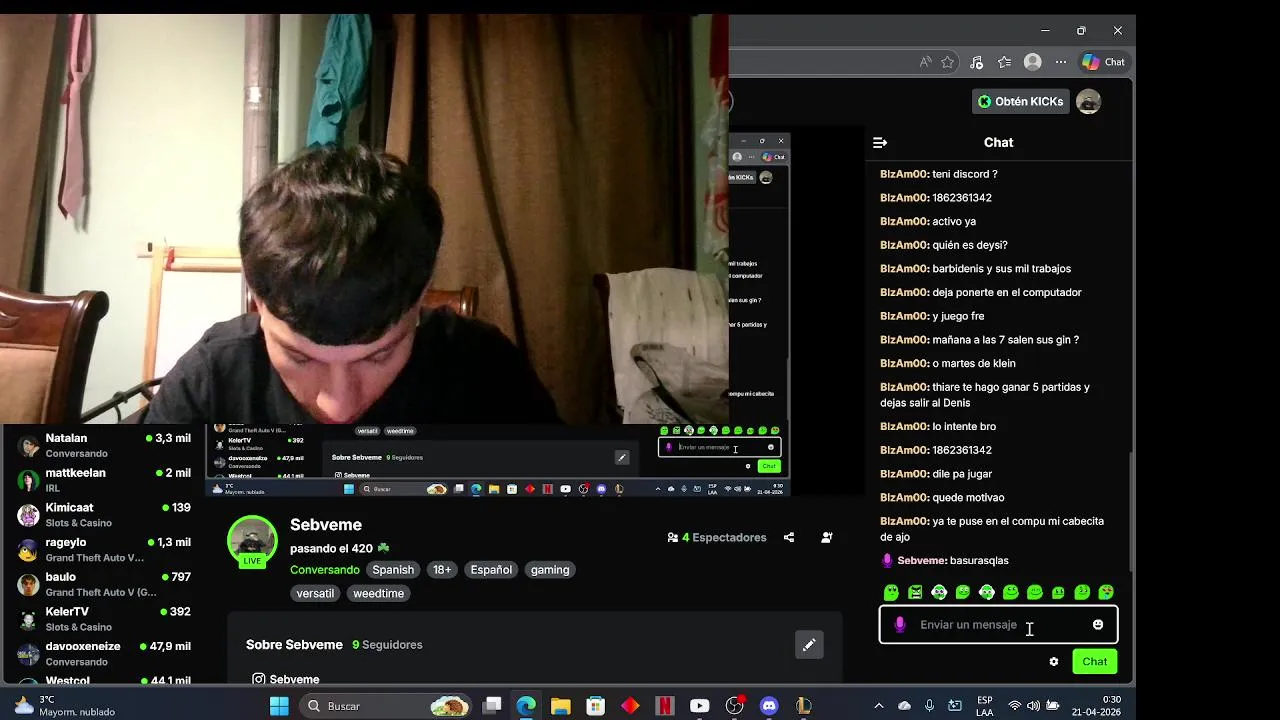Viewport: 1280px width, 720px height.
Task: Open Edge Settings and more menu
Action: click(1061, 62)
